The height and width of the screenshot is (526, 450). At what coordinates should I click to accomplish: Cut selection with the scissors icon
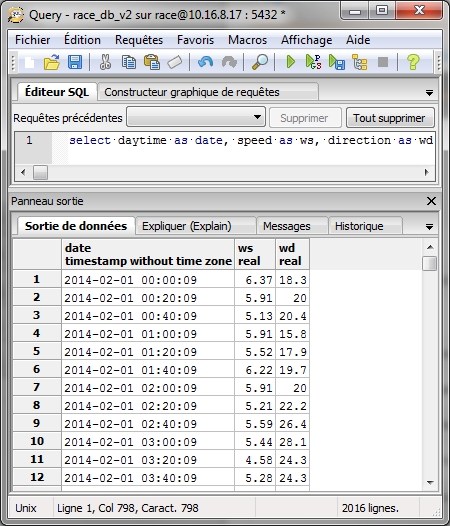(x=105, y=62)
